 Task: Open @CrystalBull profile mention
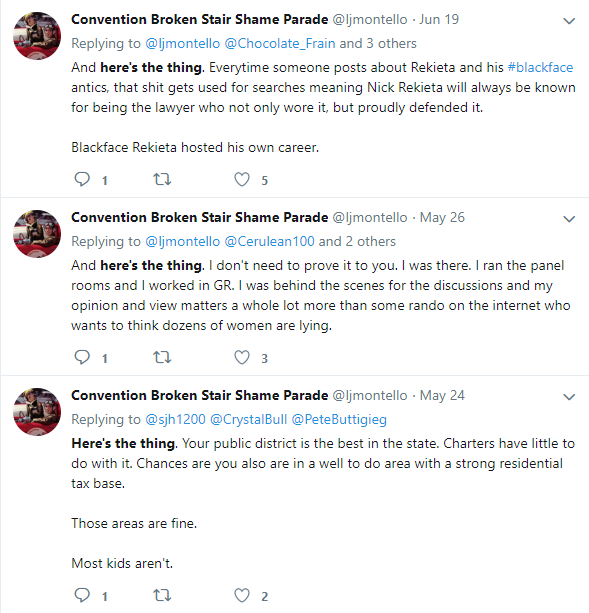(x=249, y=419)
